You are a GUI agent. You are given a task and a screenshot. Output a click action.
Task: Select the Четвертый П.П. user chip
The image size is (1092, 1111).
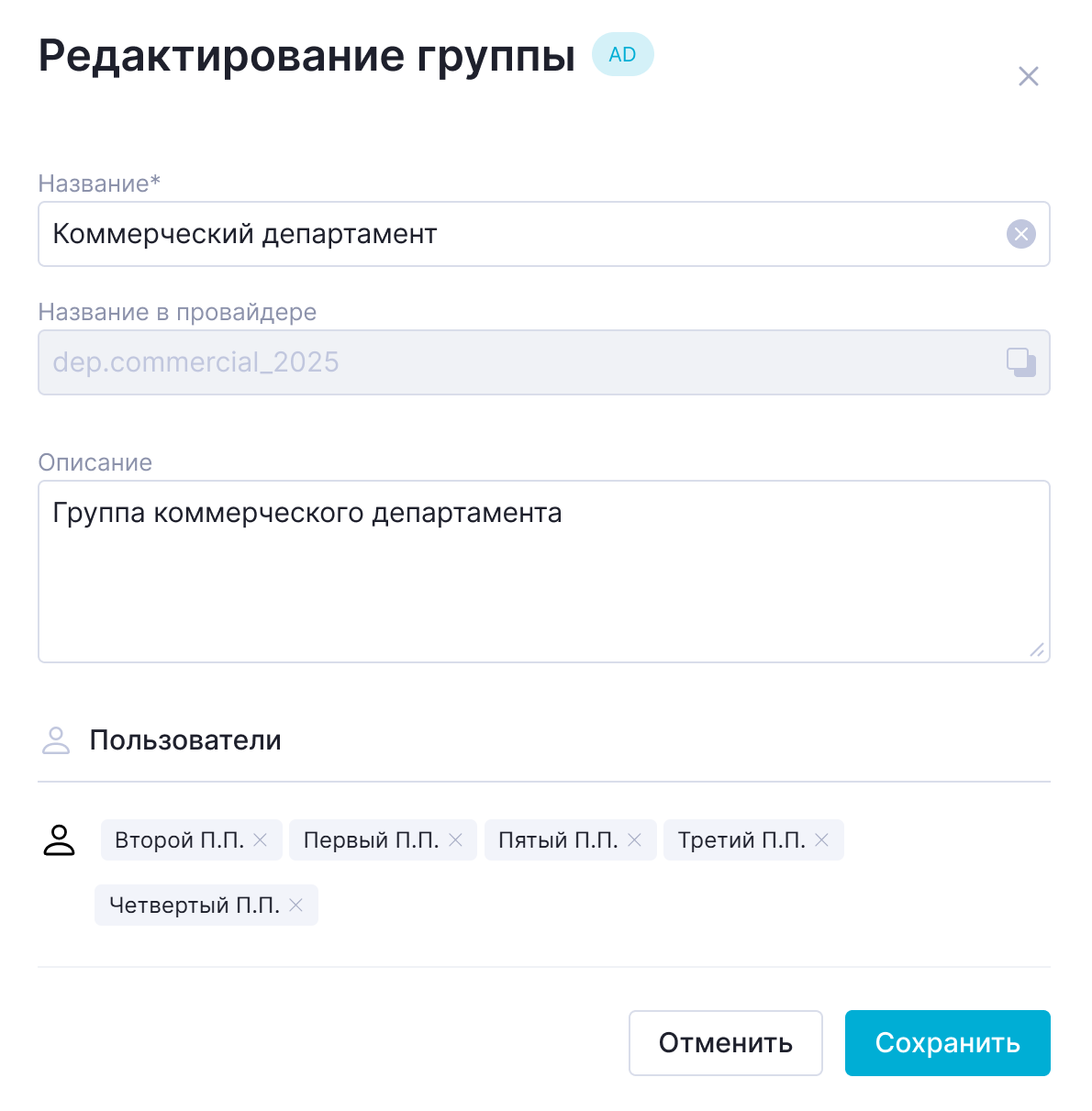[194, 905]
